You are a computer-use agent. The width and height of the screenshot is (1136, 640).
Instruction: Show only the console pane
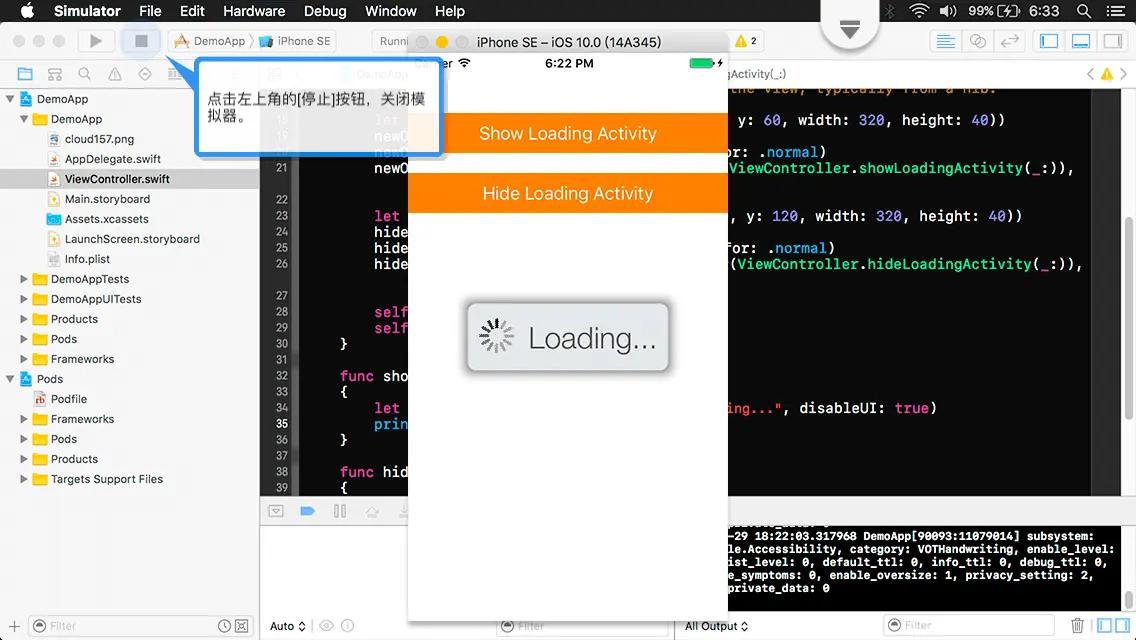[1122, 625]
